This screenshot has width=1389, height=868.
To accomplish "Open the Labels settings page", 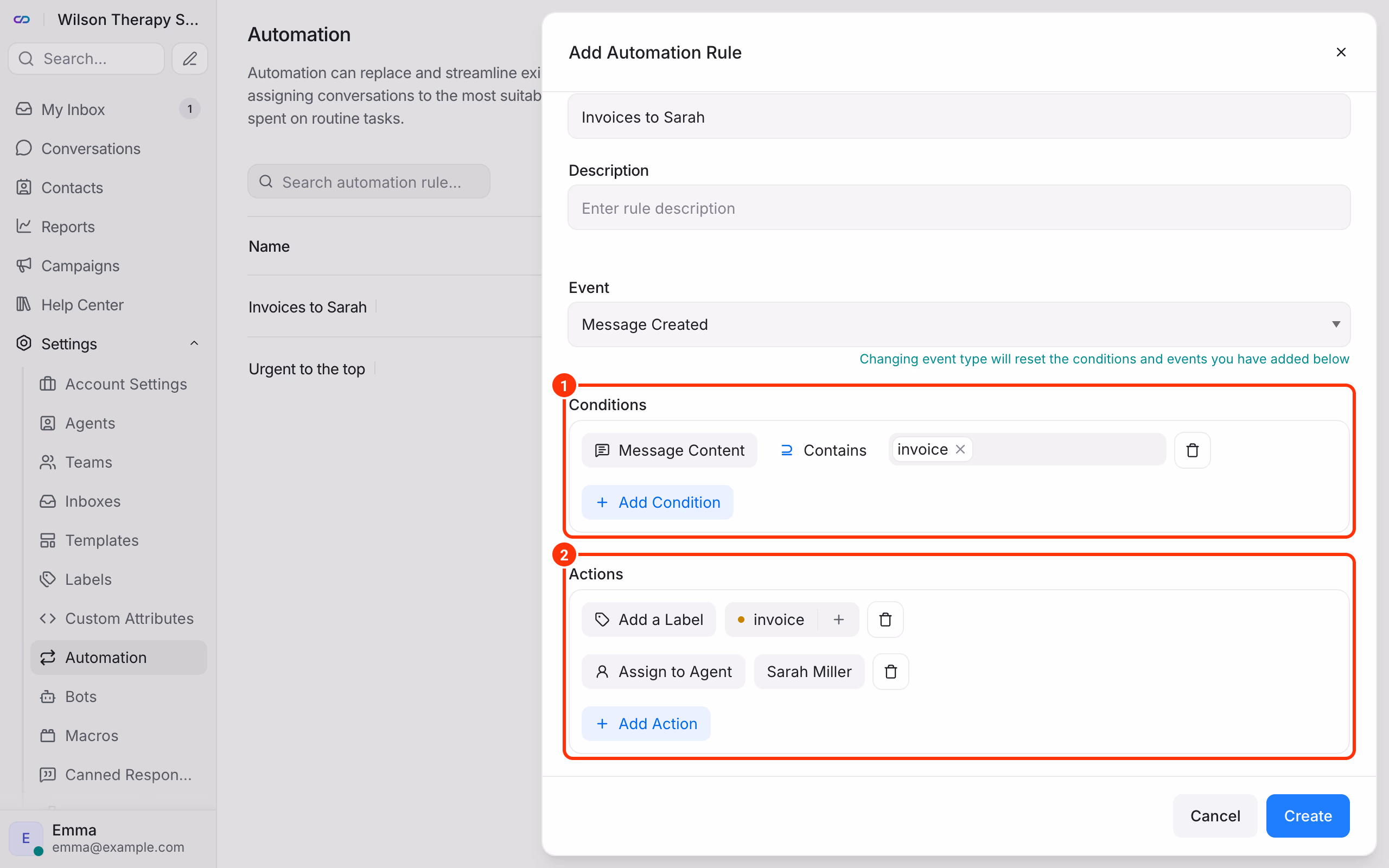I will coord(119,579).
